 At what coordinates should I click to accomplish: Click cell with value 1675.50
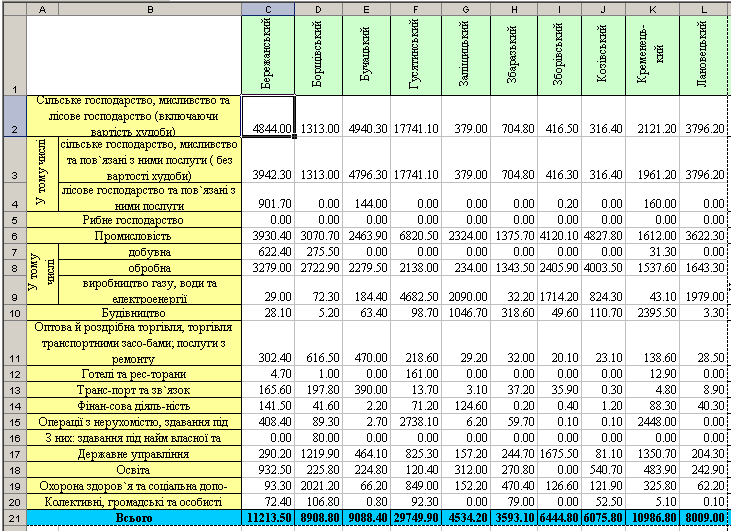559,454
